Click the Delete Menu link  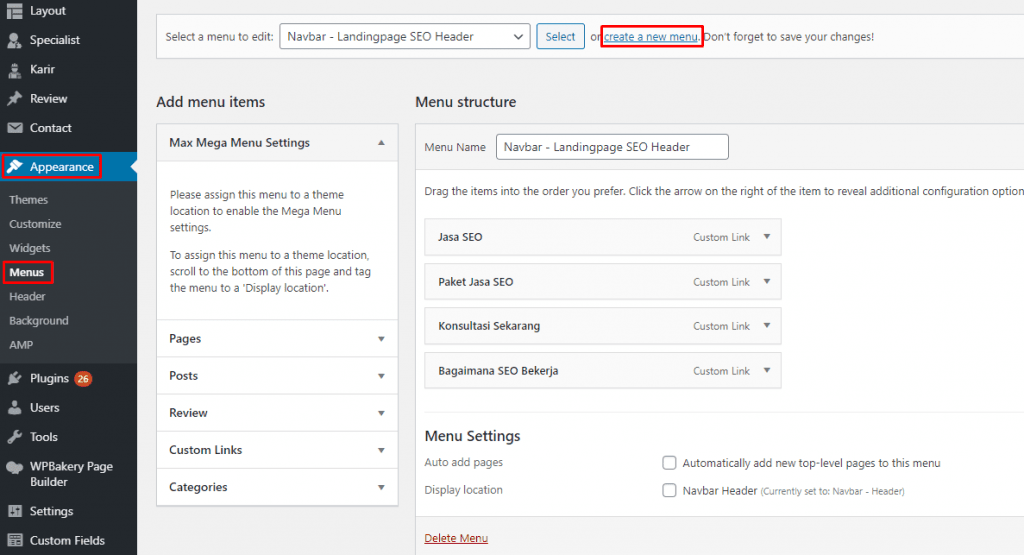(x=456, y=538)
